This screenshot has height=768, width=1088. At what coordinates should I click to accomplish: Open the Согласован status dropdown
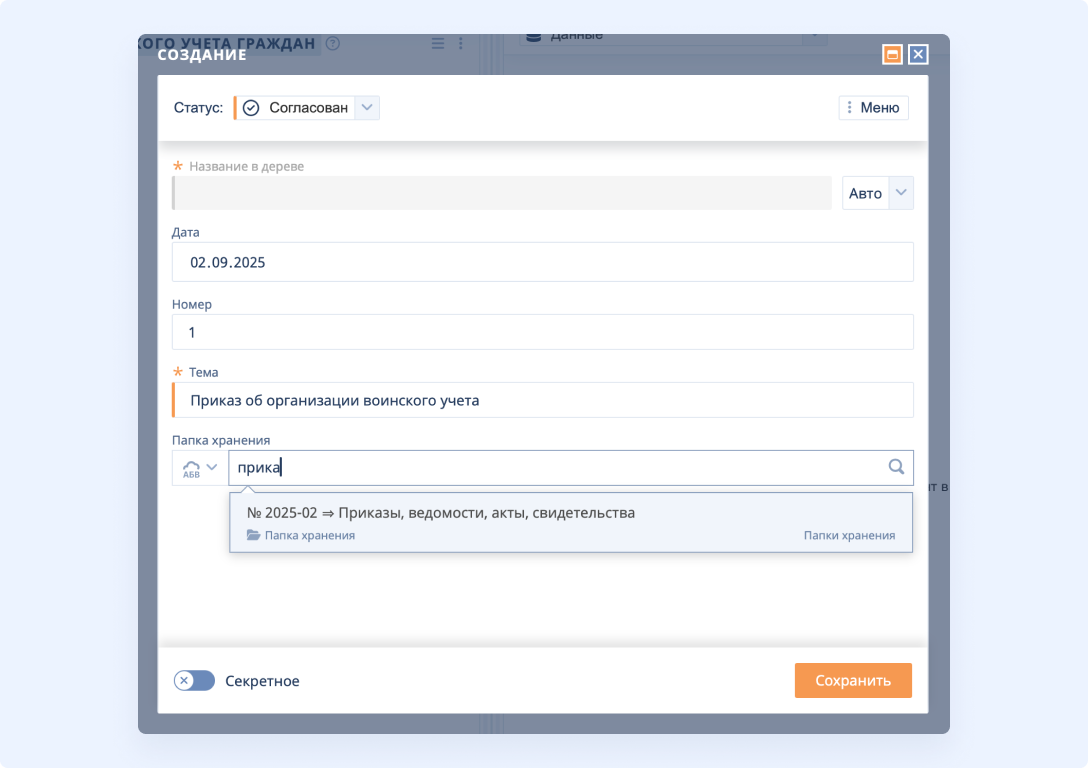(x=367, y=107)
